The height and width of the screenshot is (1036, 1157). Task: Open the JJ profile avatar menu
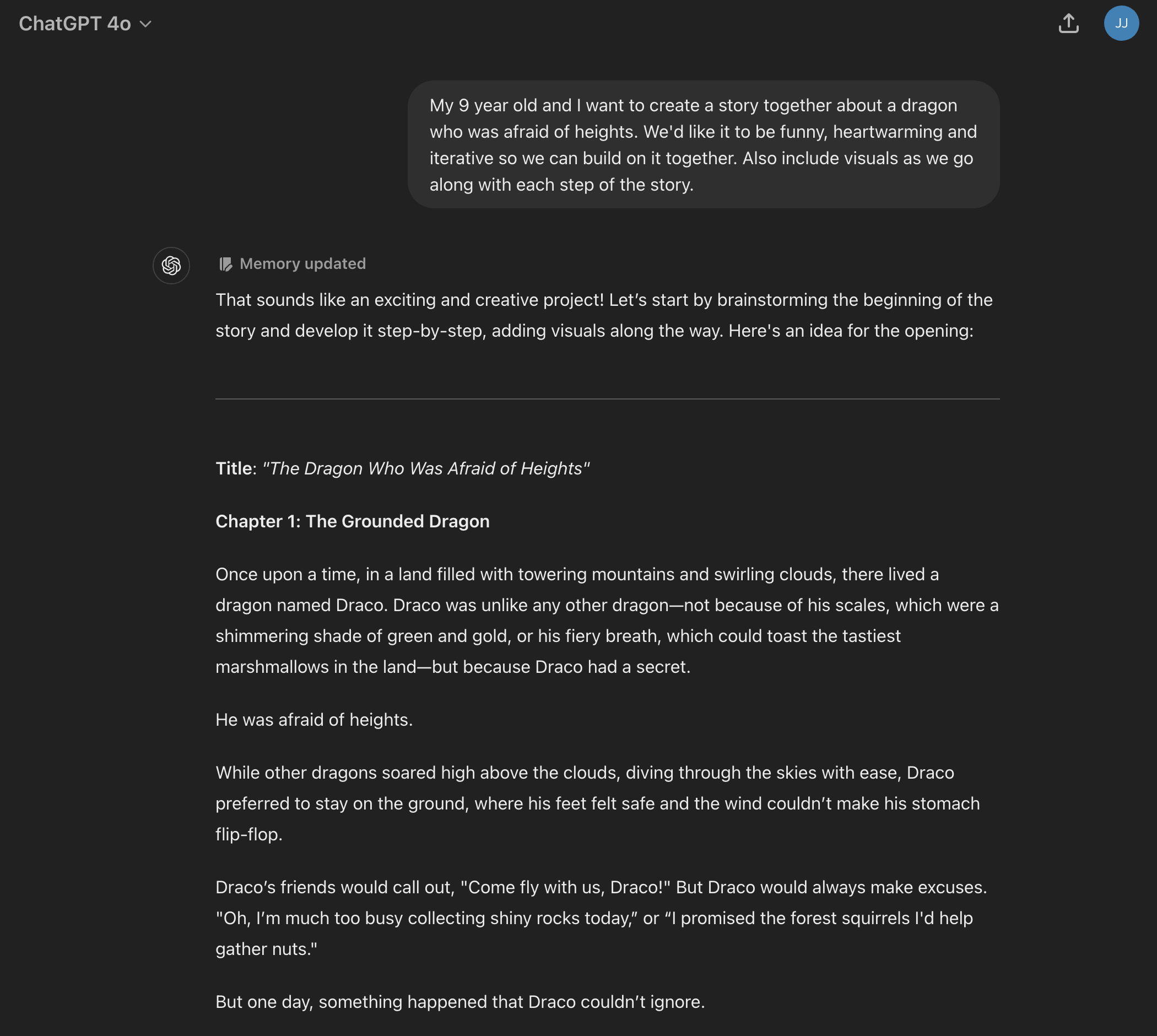1121,23
